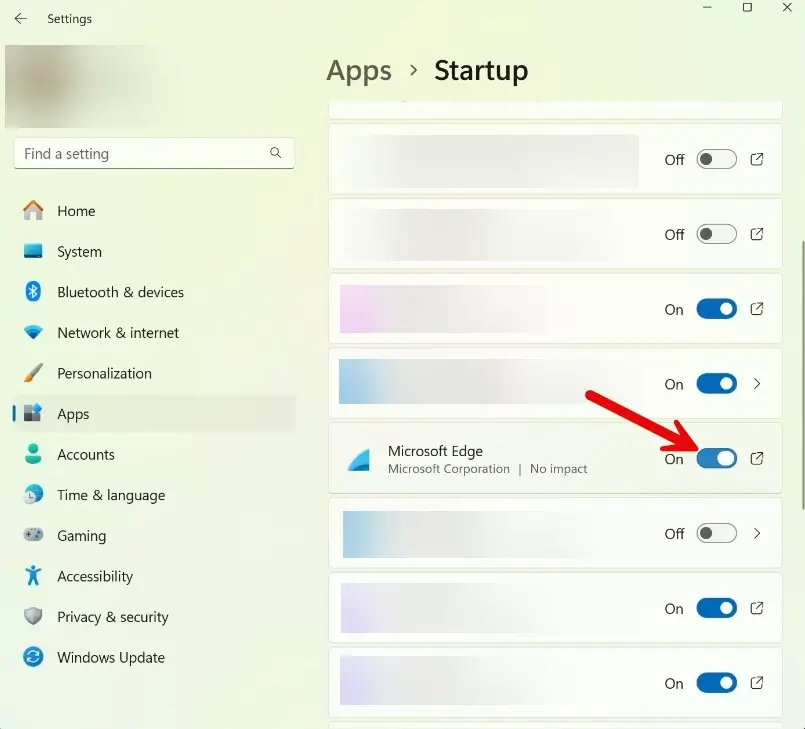Viewport: 805px width, 729px height.
Task: Click the Microsoft Edge logo icon
Action: 359,459
